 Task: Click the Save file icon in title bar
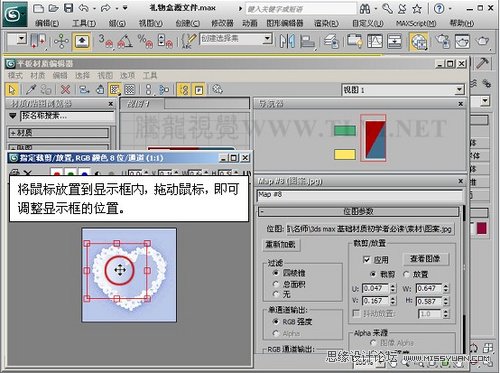[68, 8]
